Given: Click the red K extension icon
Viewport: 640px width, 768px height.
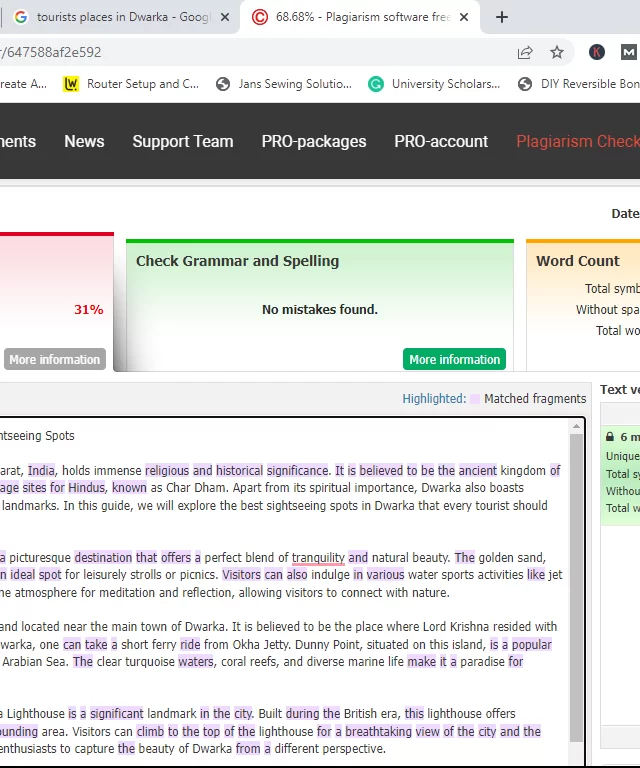Looking at the screenshot, I should pyautogui.click(x=597, y=52).
